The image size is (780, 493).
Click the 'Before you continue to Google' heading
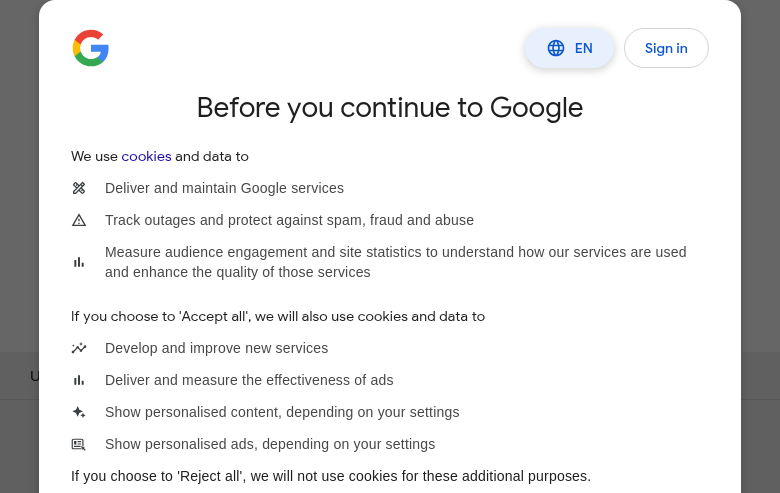(390, 107)
